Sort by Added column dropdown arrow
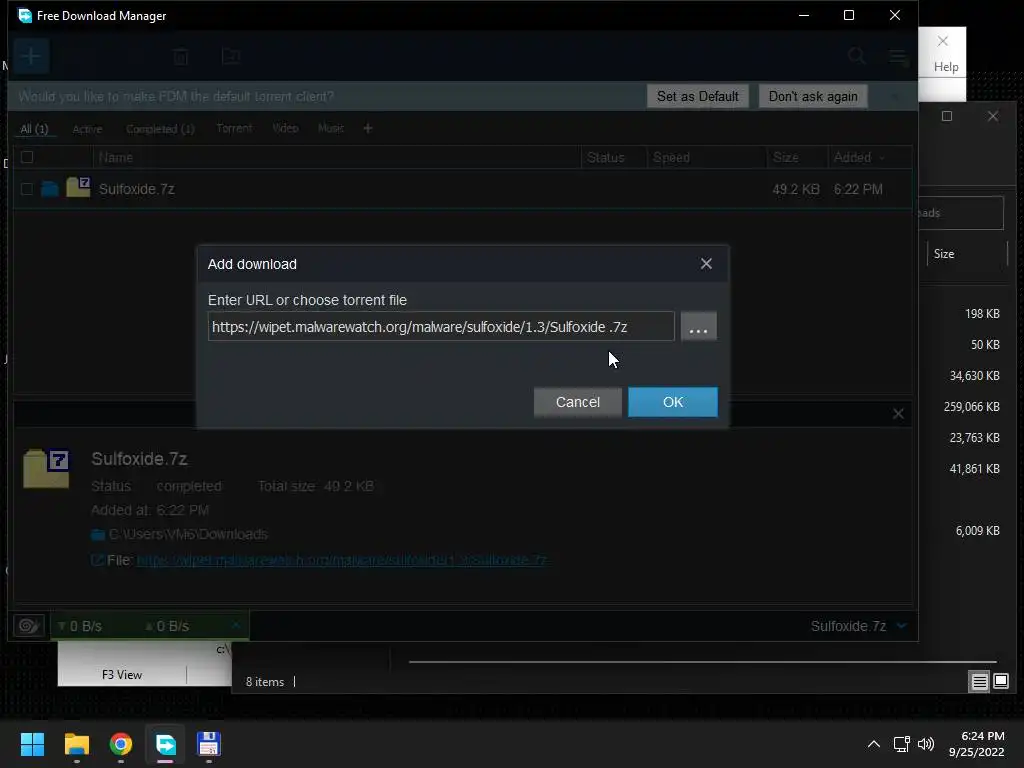1024x768 pixels. click(882, 158)
